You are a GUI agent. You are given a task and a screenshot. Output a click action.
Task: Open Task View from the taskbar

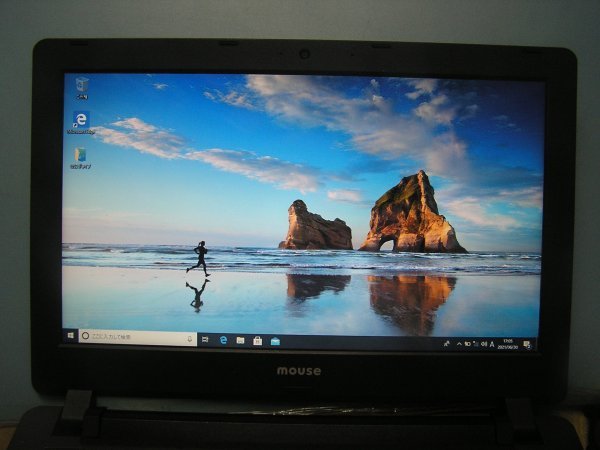(x=205, y=339)
